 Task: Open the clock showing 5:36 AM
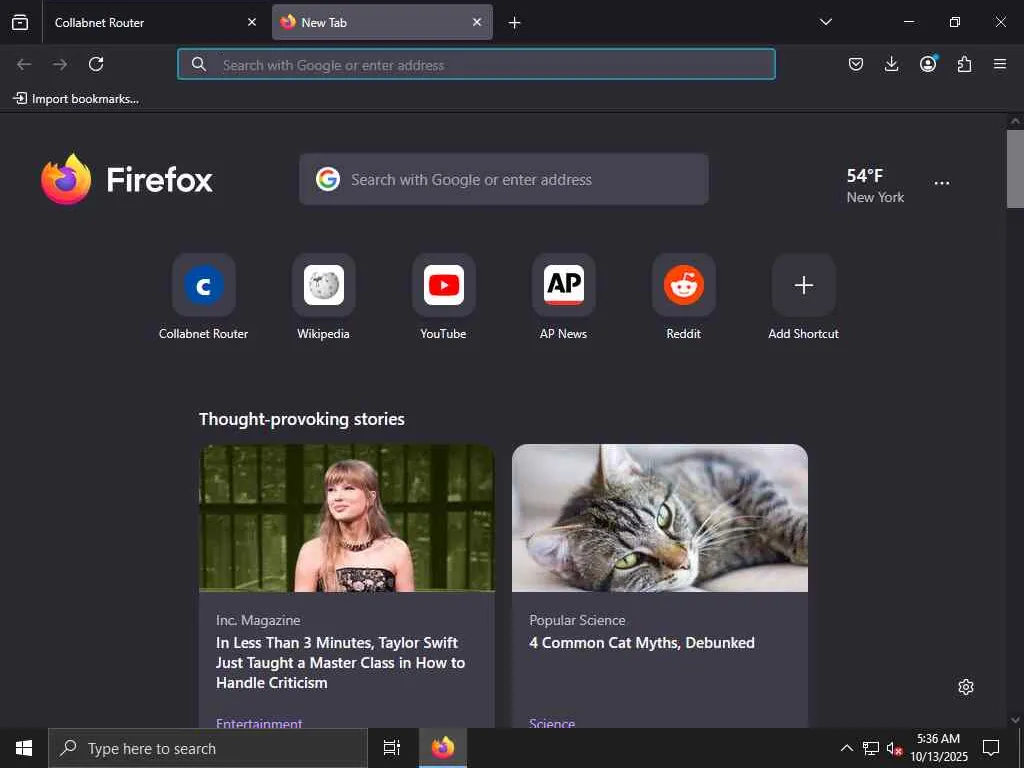point(939,748)
